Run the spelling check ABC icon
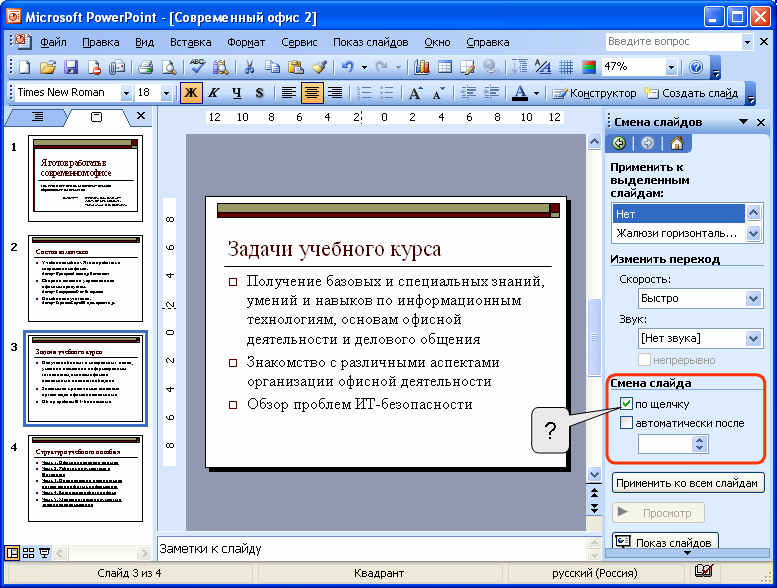 click(x=197, y=67)
